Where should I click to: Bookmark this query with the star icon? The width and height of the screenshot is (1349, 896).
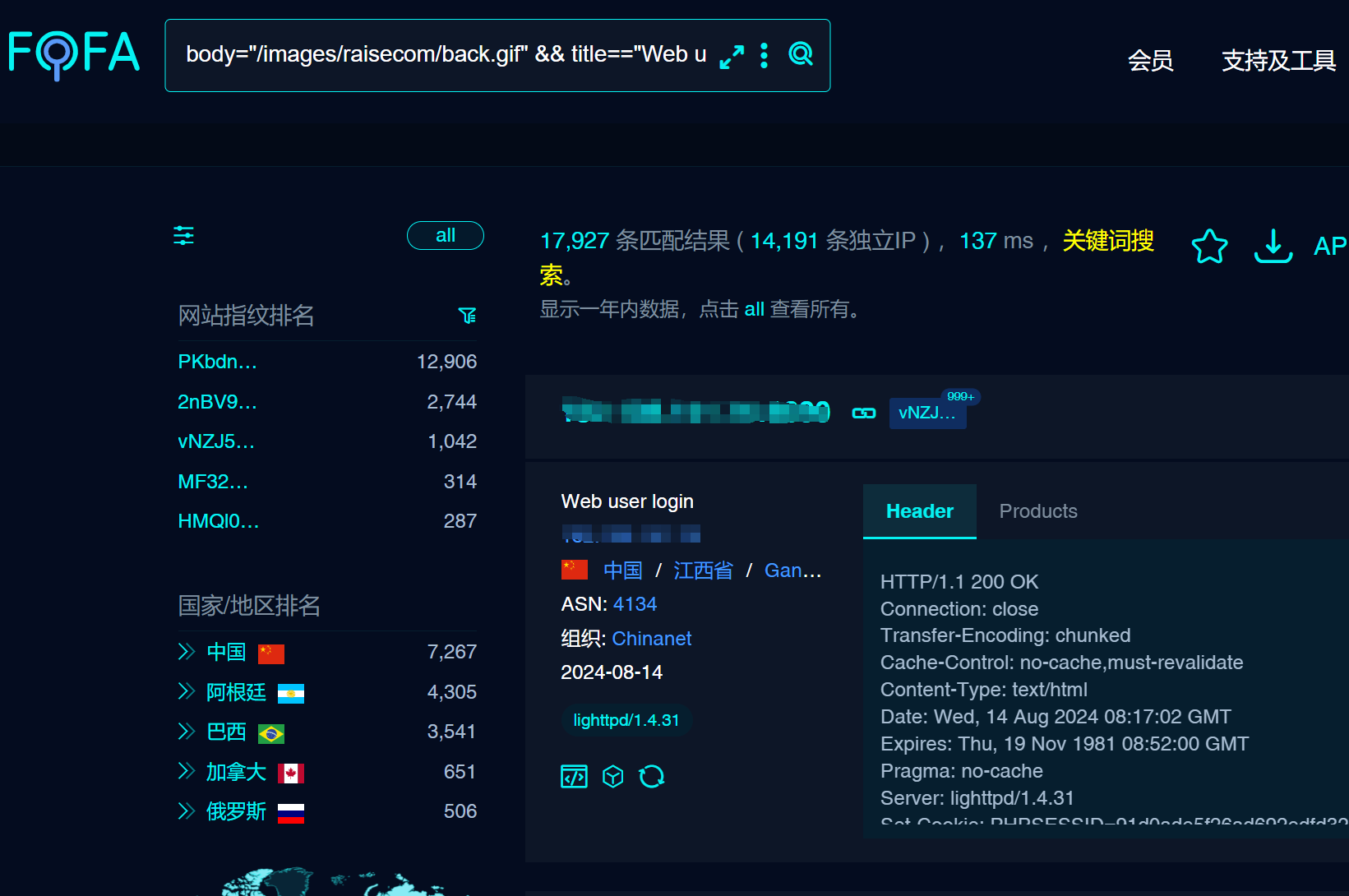1210,246
